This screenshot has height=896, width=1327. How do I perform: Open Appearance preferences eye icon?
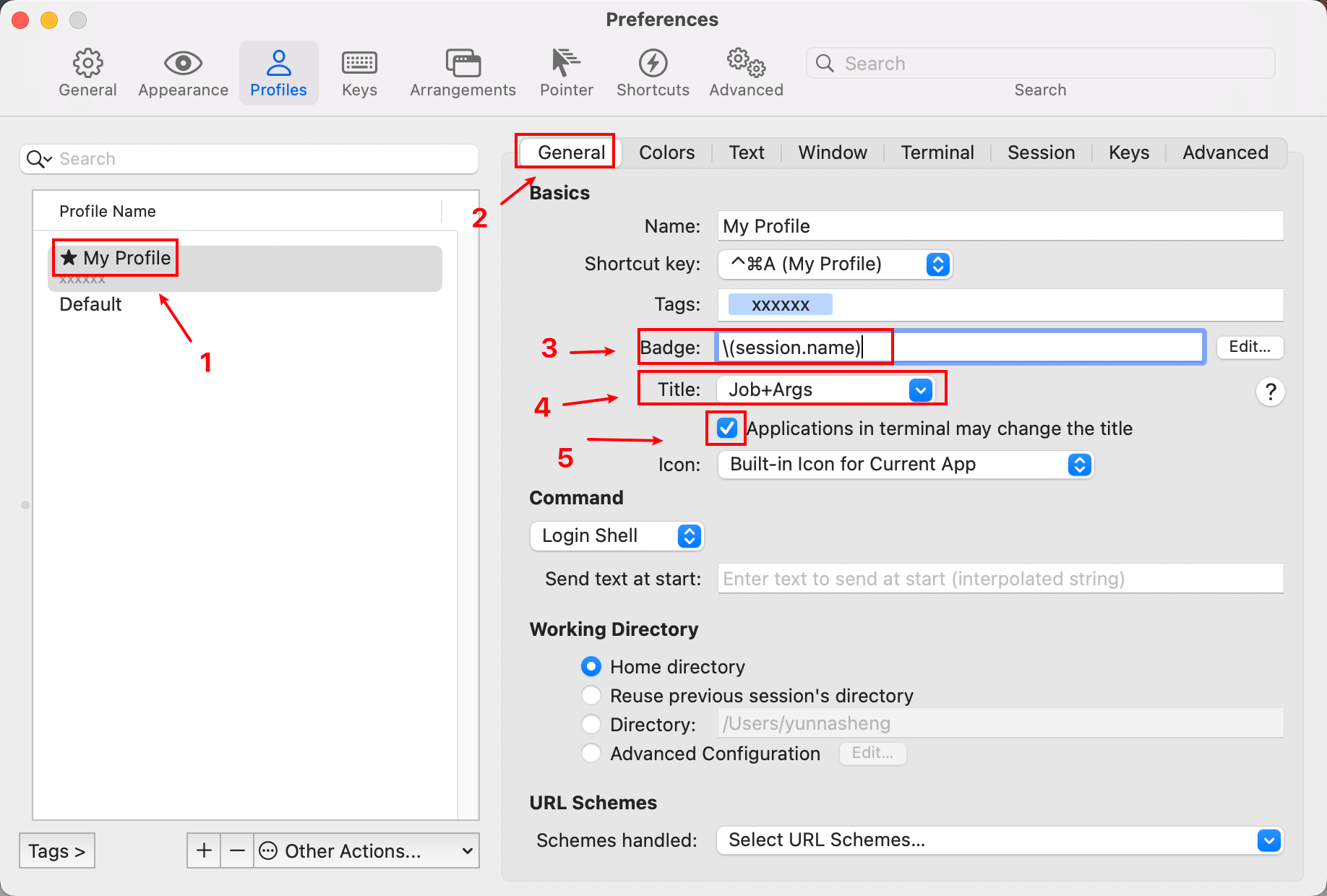183,64
